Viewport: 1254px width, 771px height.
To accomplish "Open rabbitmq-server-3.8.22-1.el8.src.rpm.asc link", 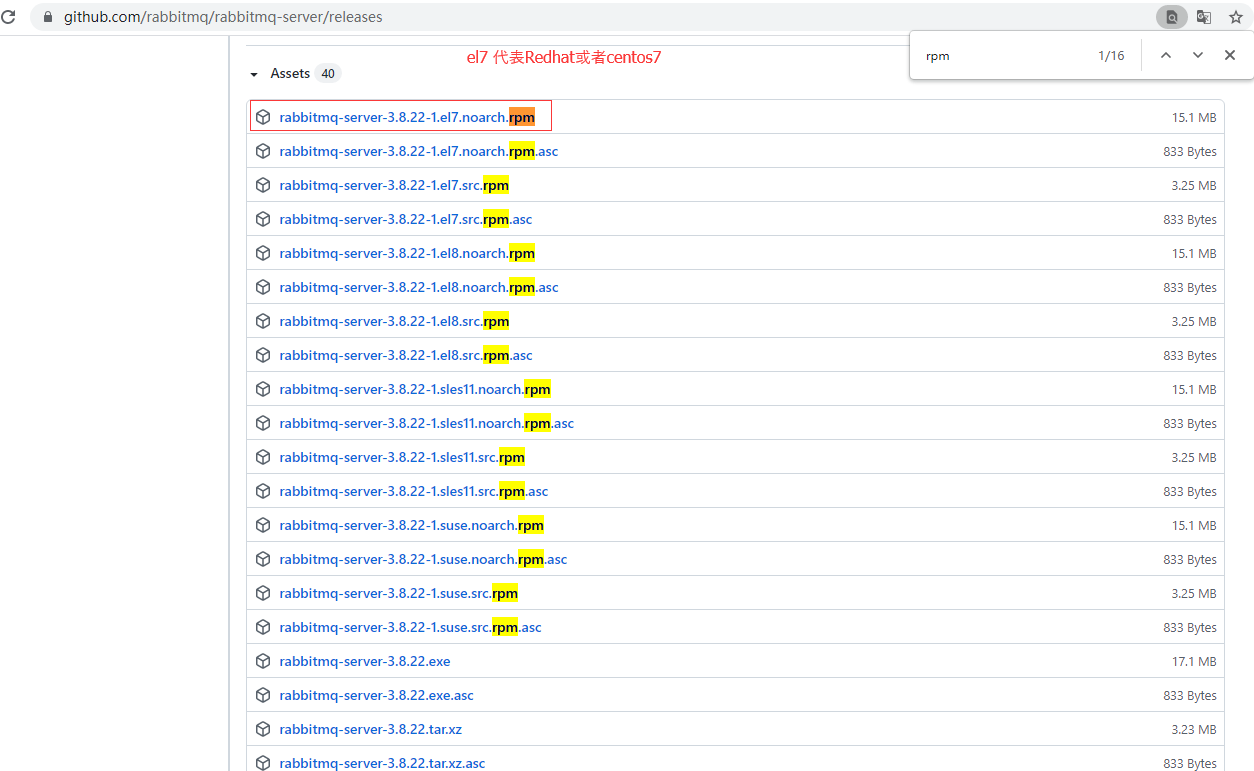I will pyautogui.click(x=406, y=355).
